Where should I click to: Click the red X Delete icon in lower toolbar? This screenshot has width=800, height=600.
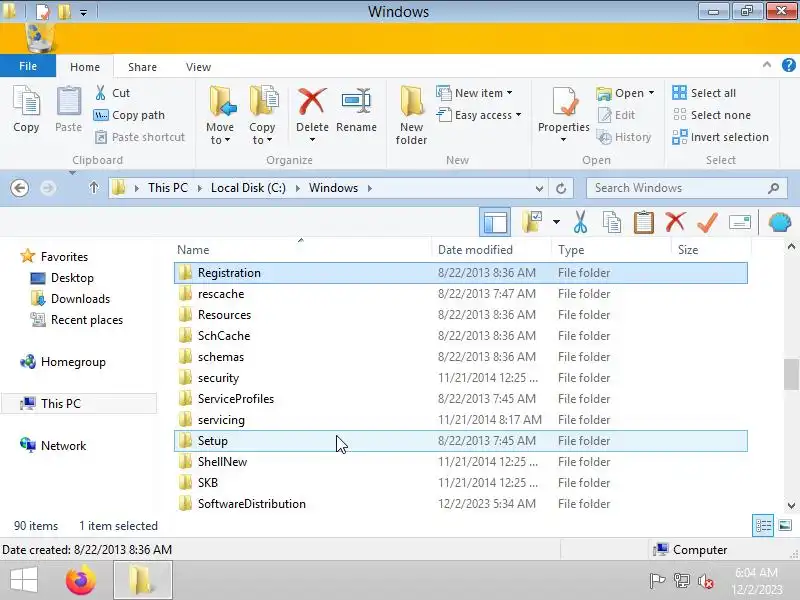coord(675,222)
